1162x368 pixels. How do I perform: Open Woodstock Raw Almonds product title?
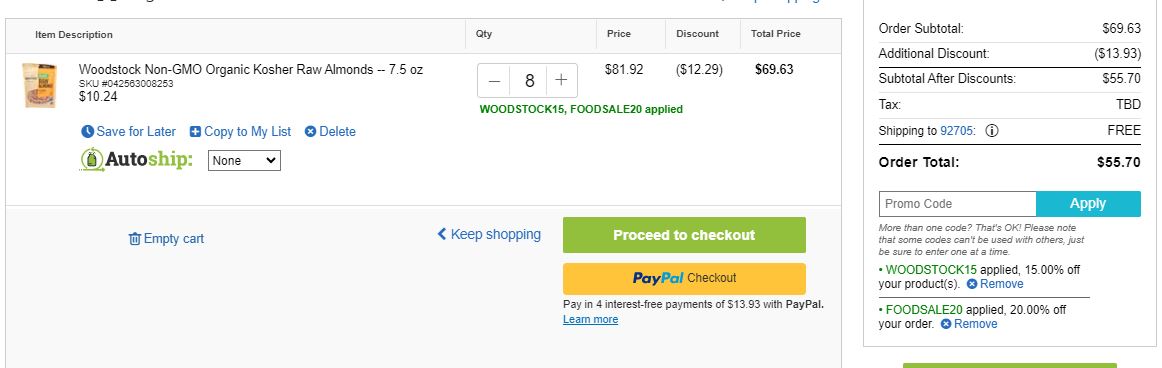(250, 70)
